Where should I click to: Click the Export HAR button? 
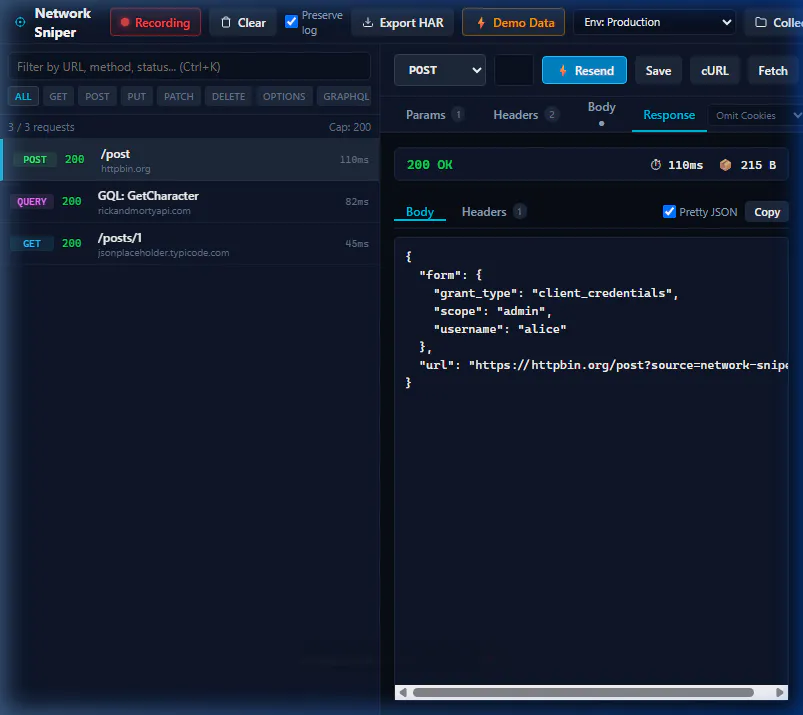click(403, 23)
